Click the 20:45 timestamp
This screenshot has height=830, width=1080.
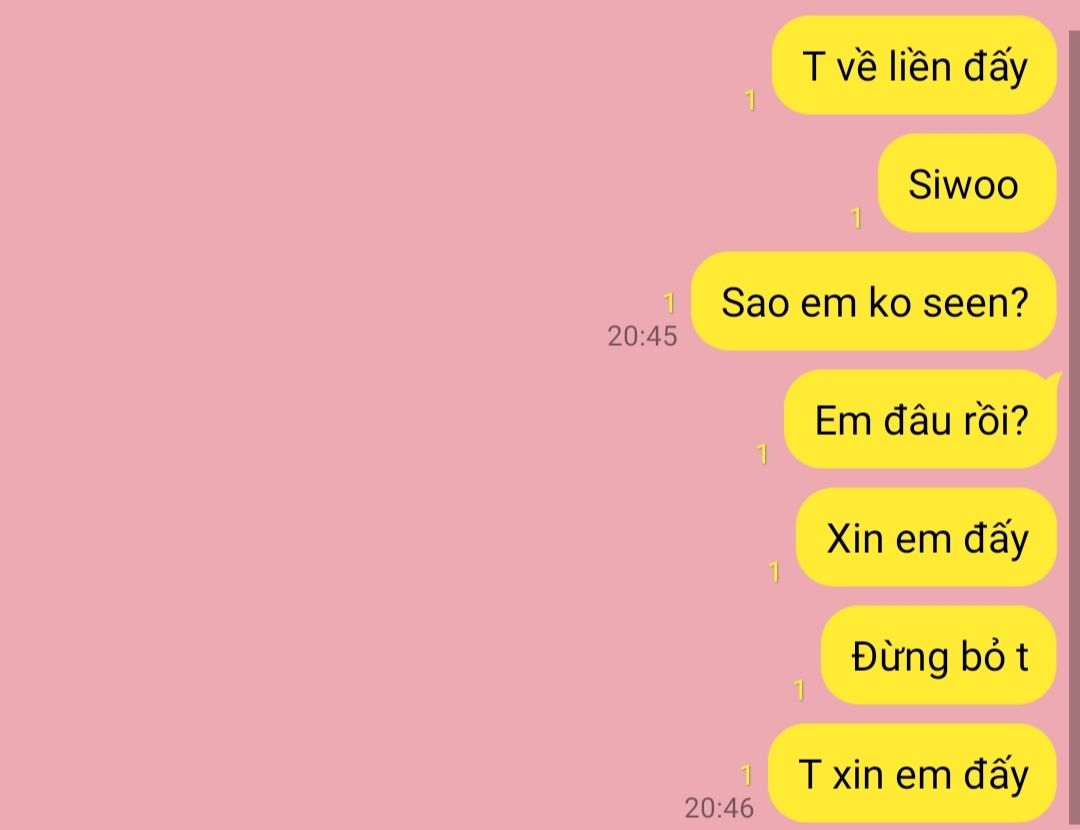pos(642,336)
